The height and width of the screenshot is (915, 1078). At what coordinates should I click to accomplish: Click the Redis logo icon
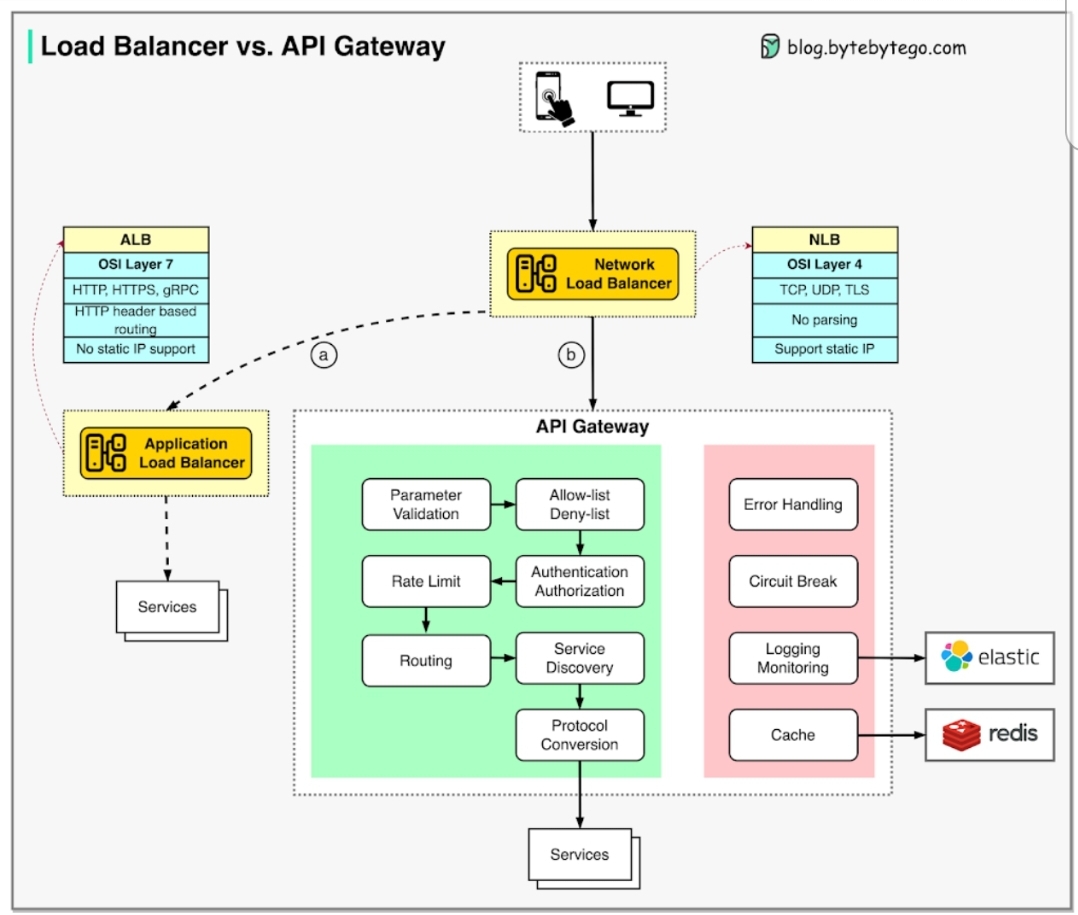(960, 735)
